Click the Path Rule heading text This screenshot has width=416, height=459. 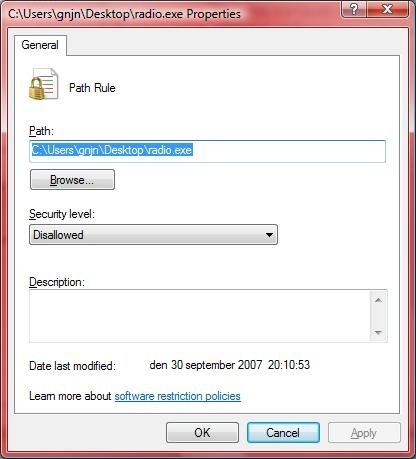(x=92, y=88)
